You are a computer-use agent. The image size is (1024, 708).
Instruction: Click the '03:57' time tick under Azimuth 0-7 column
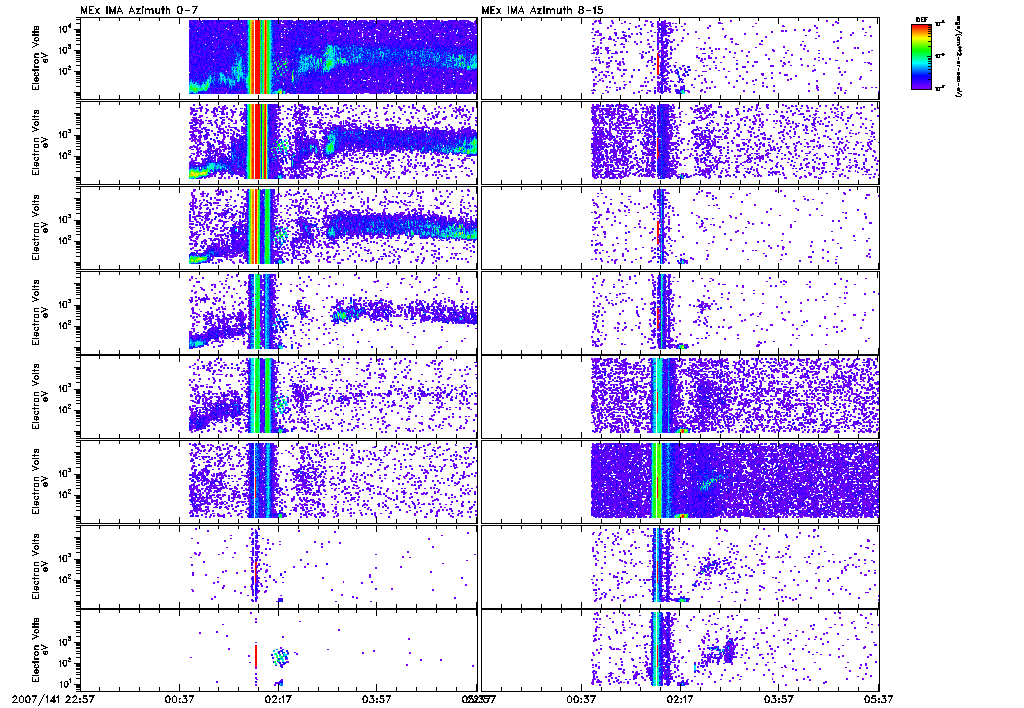(x=377, y=699)
